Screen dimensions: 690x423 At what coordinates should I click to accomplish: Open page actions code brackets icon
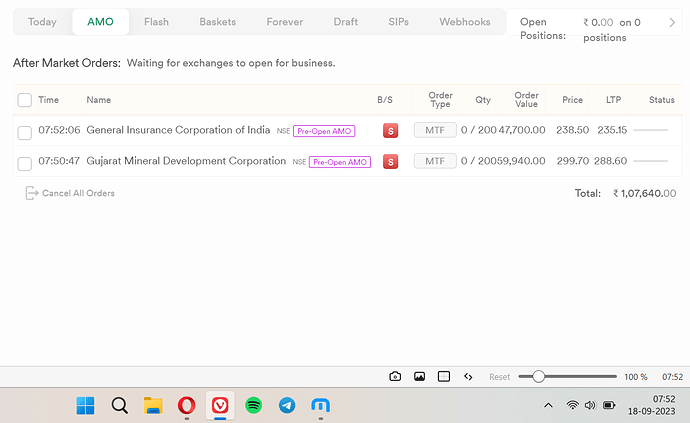pos(468,377)
